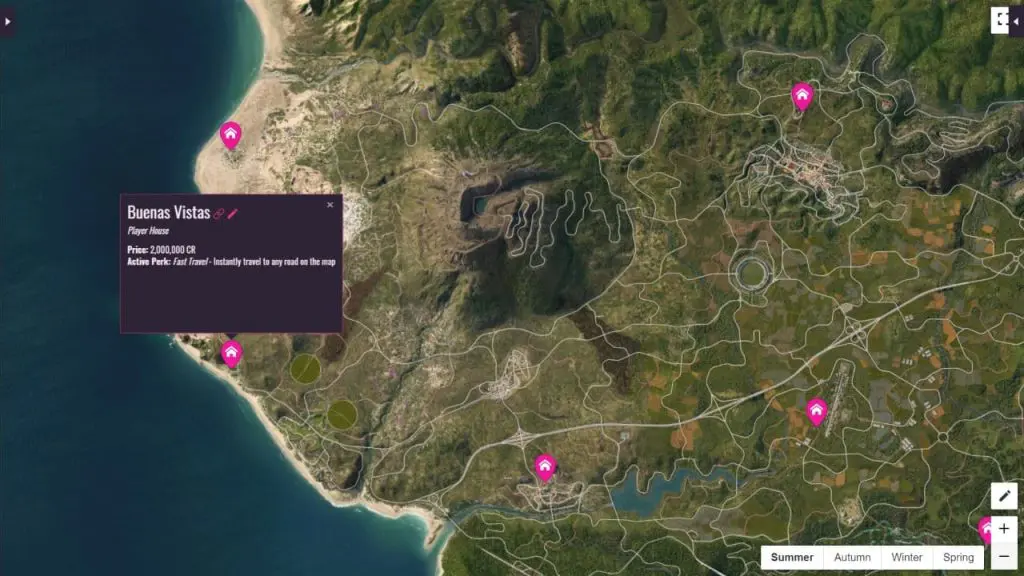Edit Buenas Vistas using the pink pencil icon
Image resolution: width=1024 pixels, height=576 pixels.
tap(233, 213)
